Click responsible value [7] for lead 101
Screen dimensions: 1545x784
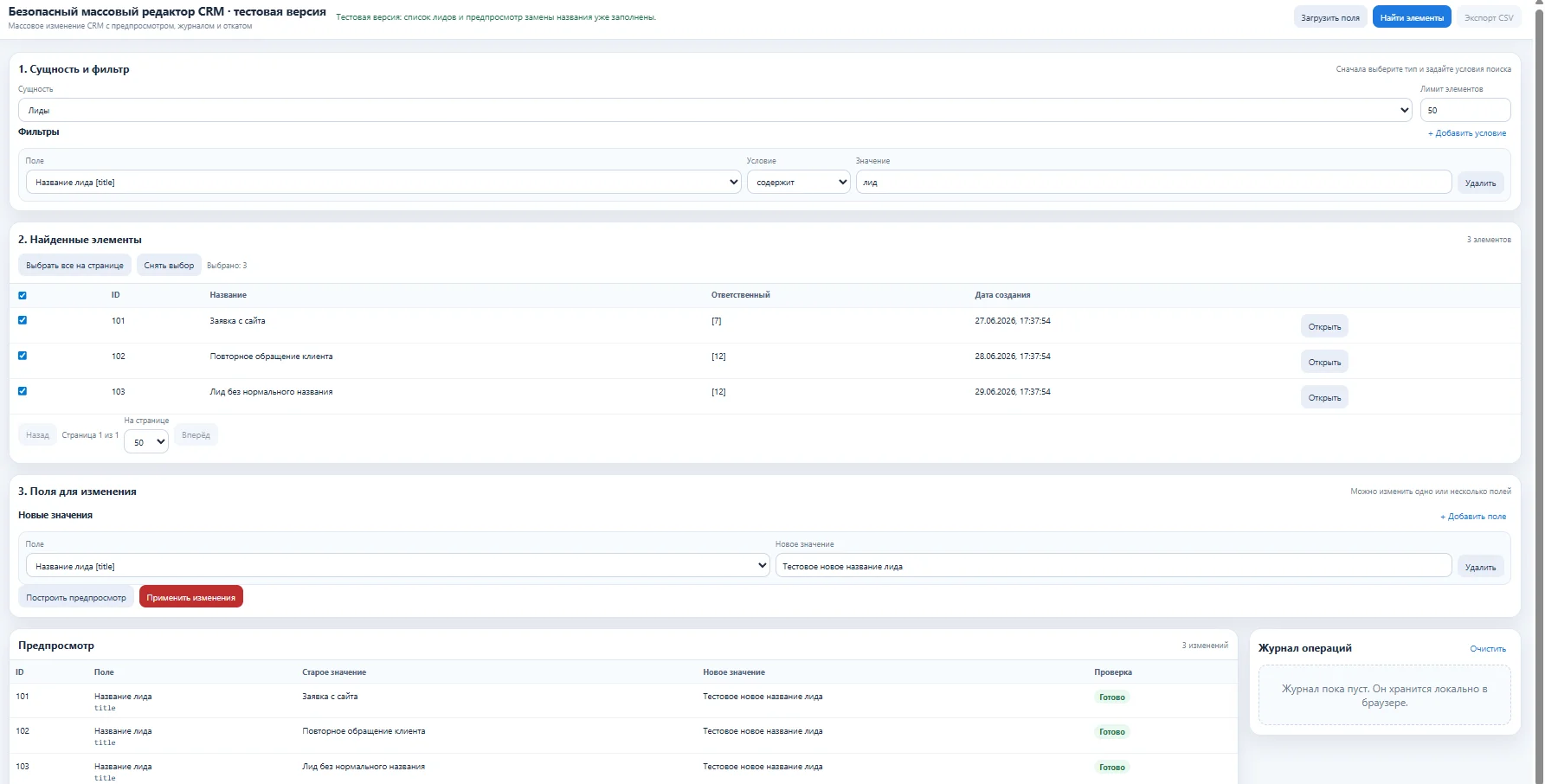click(716, 320)
